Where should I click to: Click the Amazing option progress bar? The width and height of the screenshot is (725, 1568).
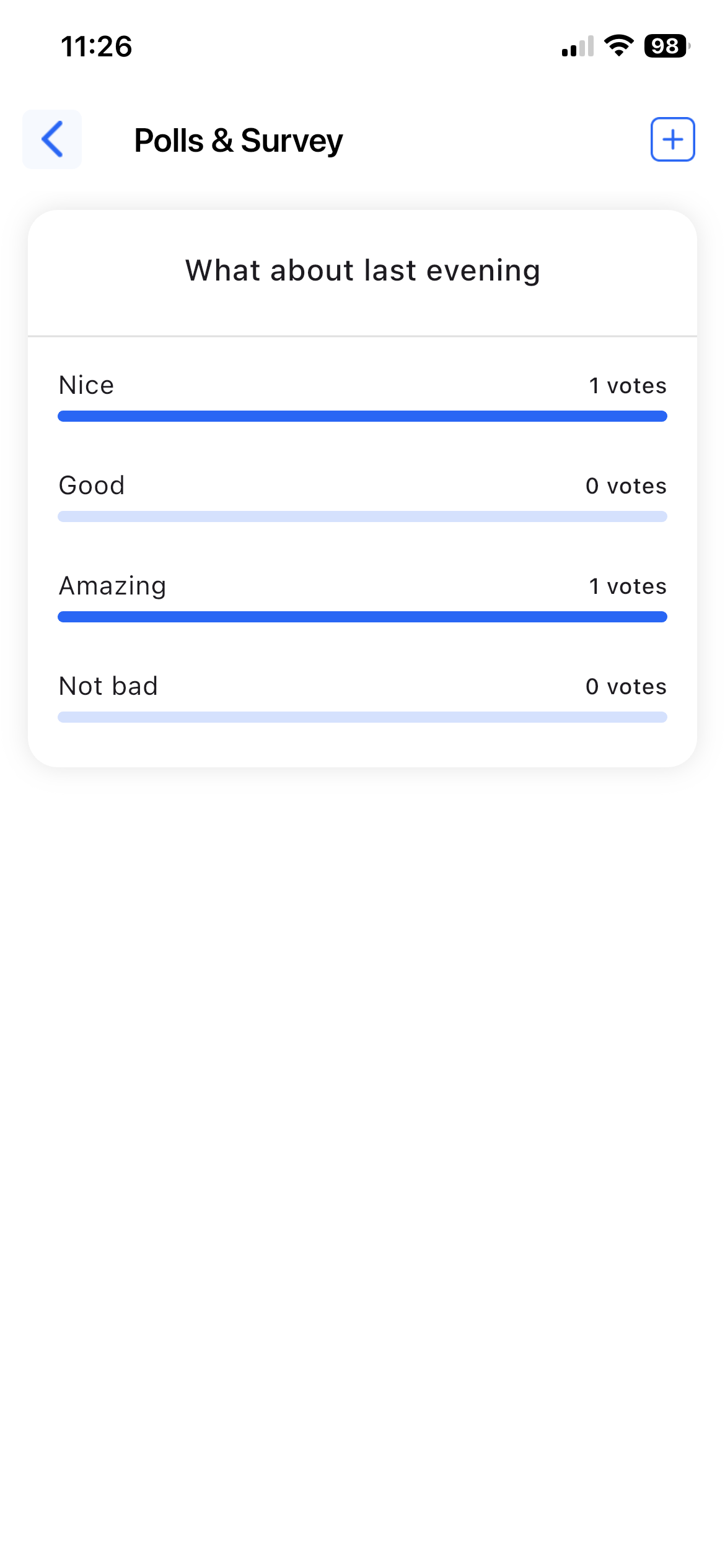click(x=362, y=617)
